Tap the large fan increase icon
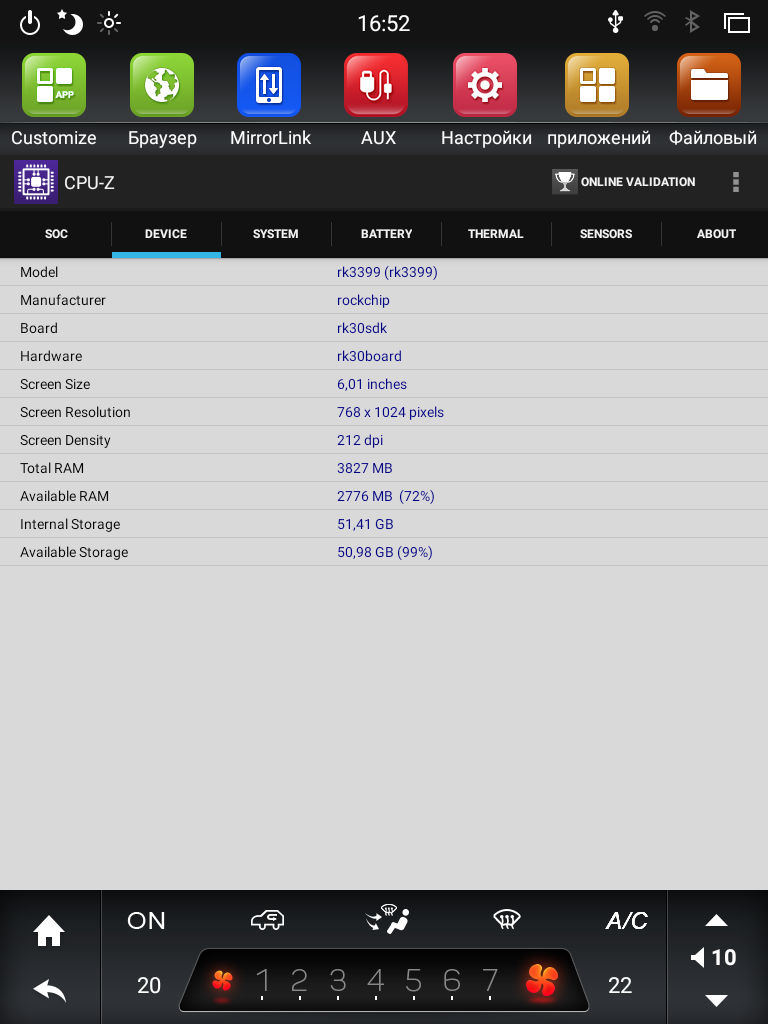Image resolution: width=768 pixels, height=1024 pixels. (542, 980)
